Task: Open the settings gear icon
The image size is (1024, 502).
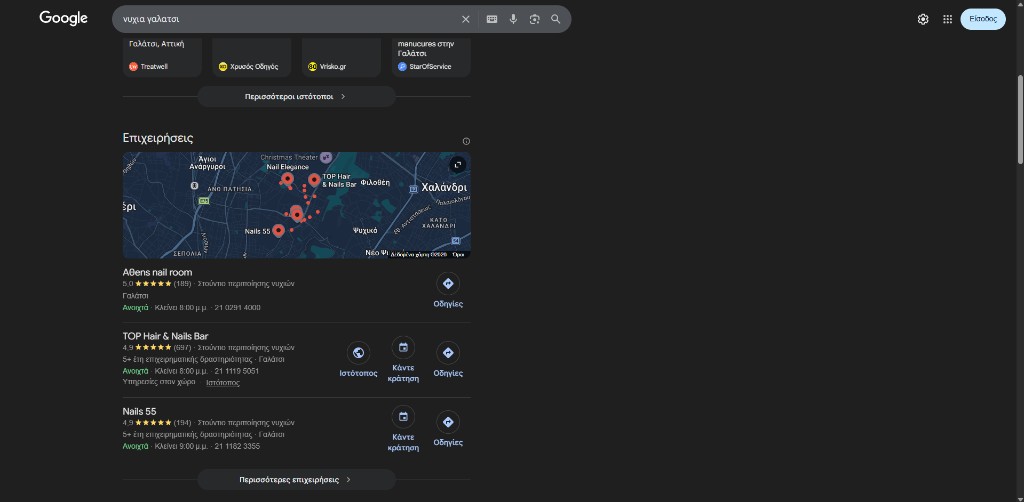Action: 923,19
